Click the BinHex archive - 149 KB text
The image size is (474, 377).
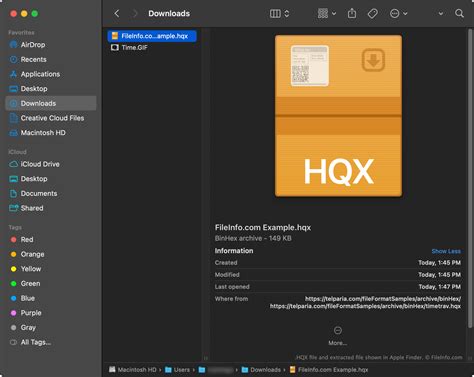pos(253,238)
